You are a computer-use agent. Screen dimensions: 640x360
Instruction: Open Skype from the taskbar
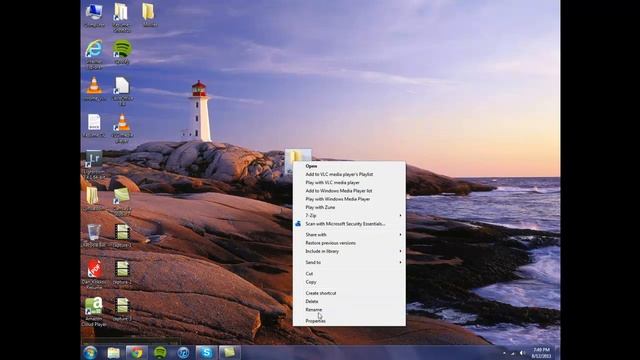click(x=207, y=353)
